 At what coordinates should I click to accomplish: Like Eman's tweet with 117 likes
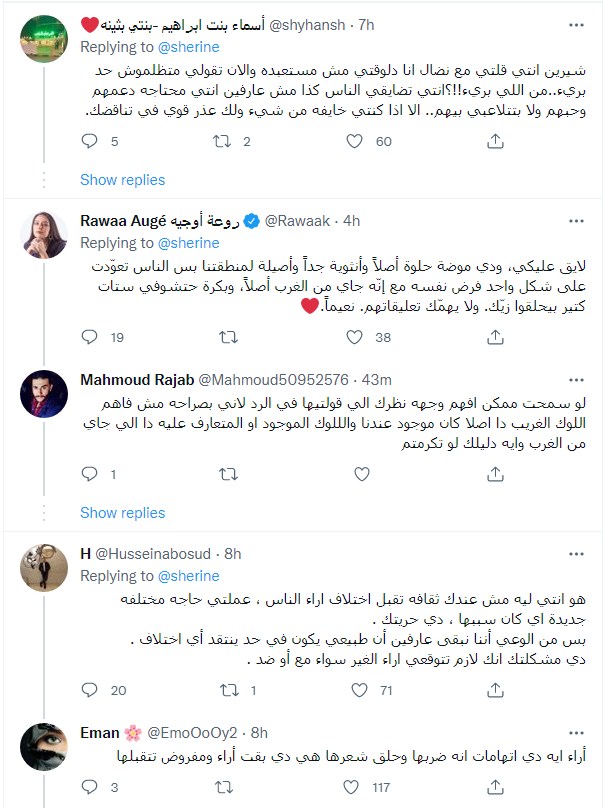[354, 786]
